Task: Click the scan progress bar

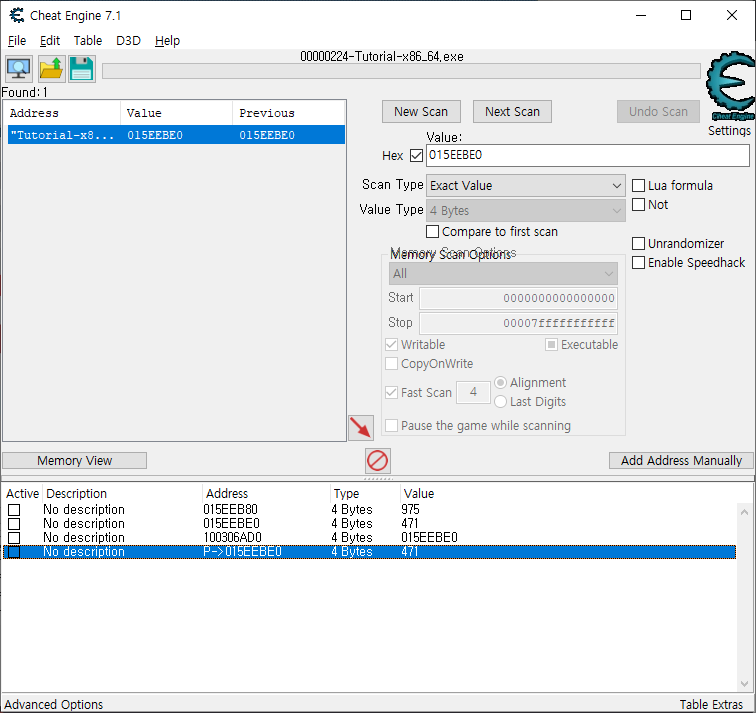Action: point(401,71)
